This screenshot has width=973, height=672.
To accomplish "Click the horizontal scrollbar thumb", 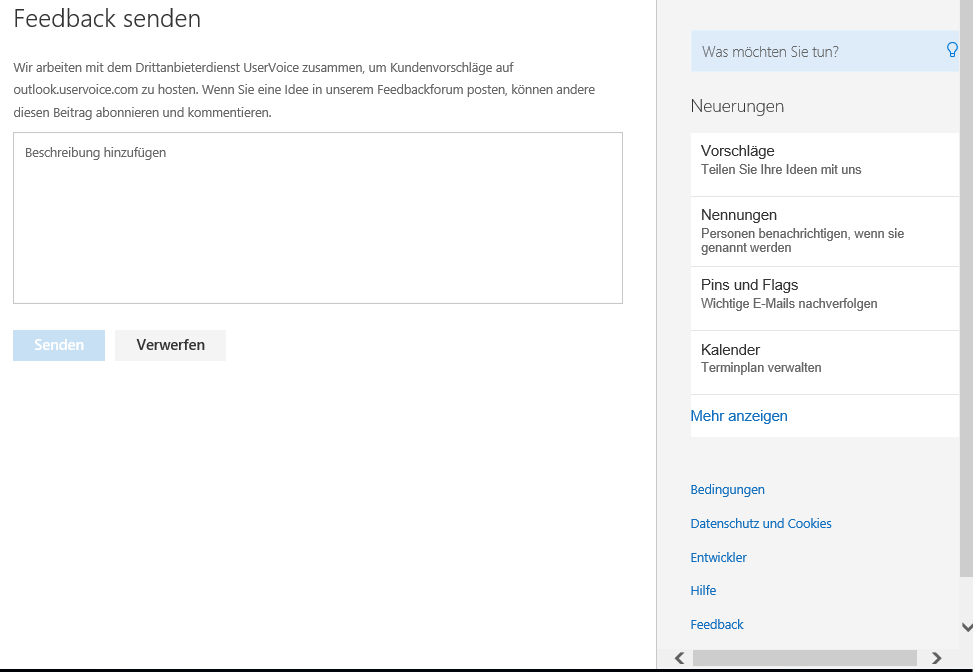I will [x=805, y=658].
